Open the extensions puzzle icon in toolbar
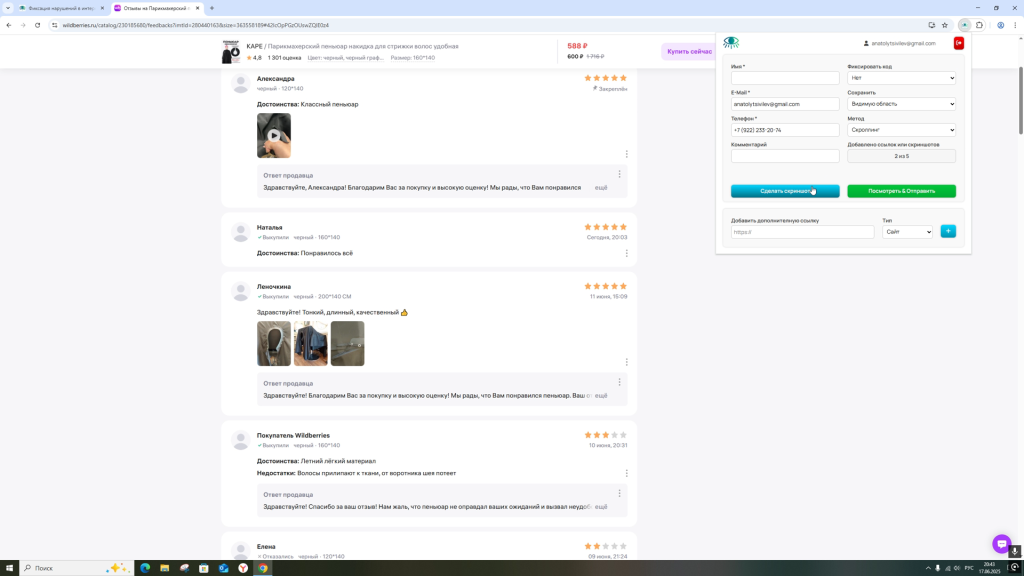Screen dimensions: 1024x576 coord(979,25)
